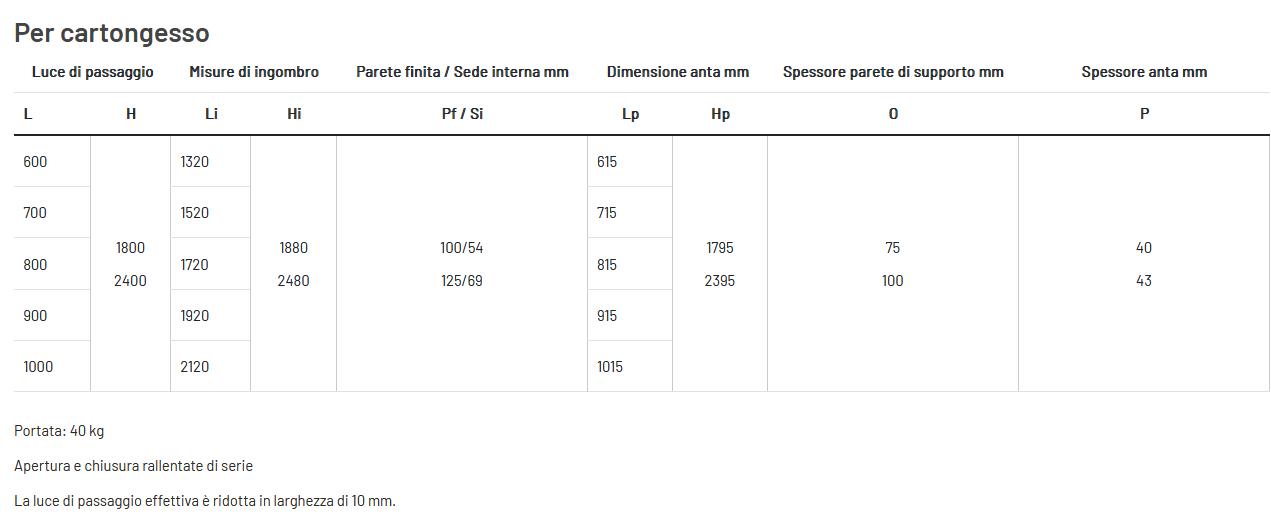
Task: Click the Li value 2120 cell
Action: 210,366
